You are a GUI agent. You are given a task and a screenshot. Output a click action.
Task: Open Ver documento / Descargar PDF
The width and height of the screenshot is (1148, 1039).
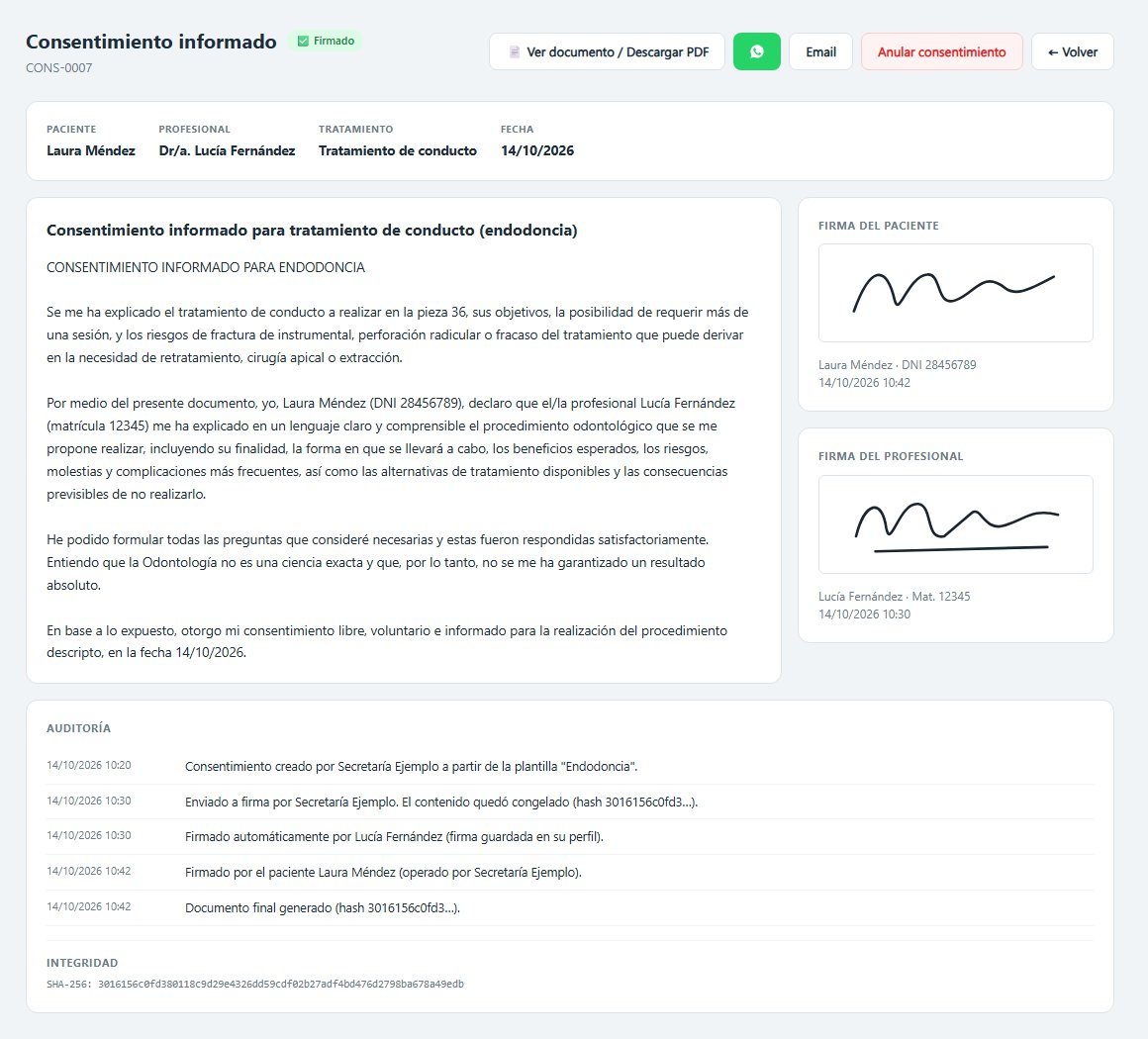click(x=607, y=52)
